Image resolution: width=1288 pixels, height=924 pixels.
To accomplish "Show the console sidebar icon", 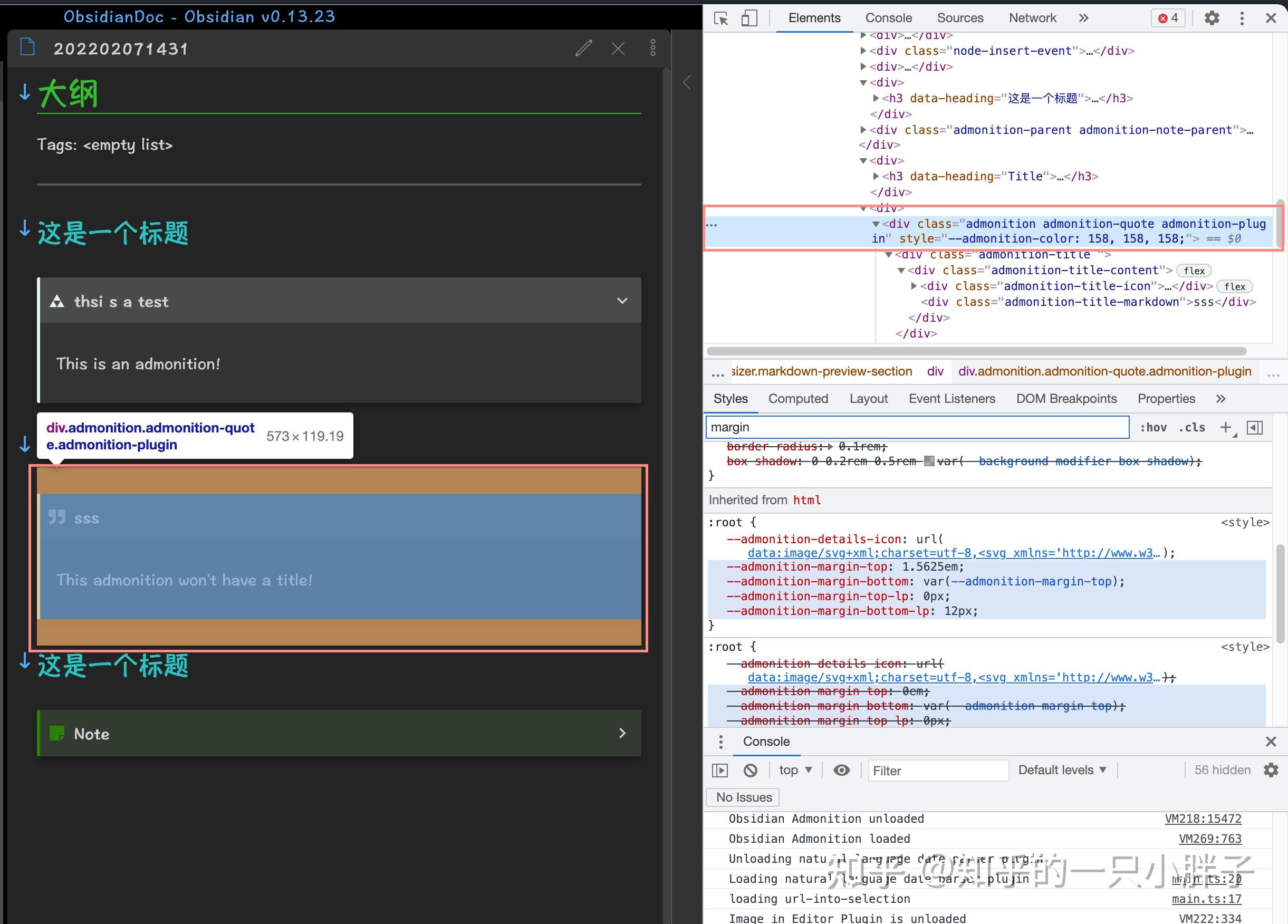I will 719,770.
